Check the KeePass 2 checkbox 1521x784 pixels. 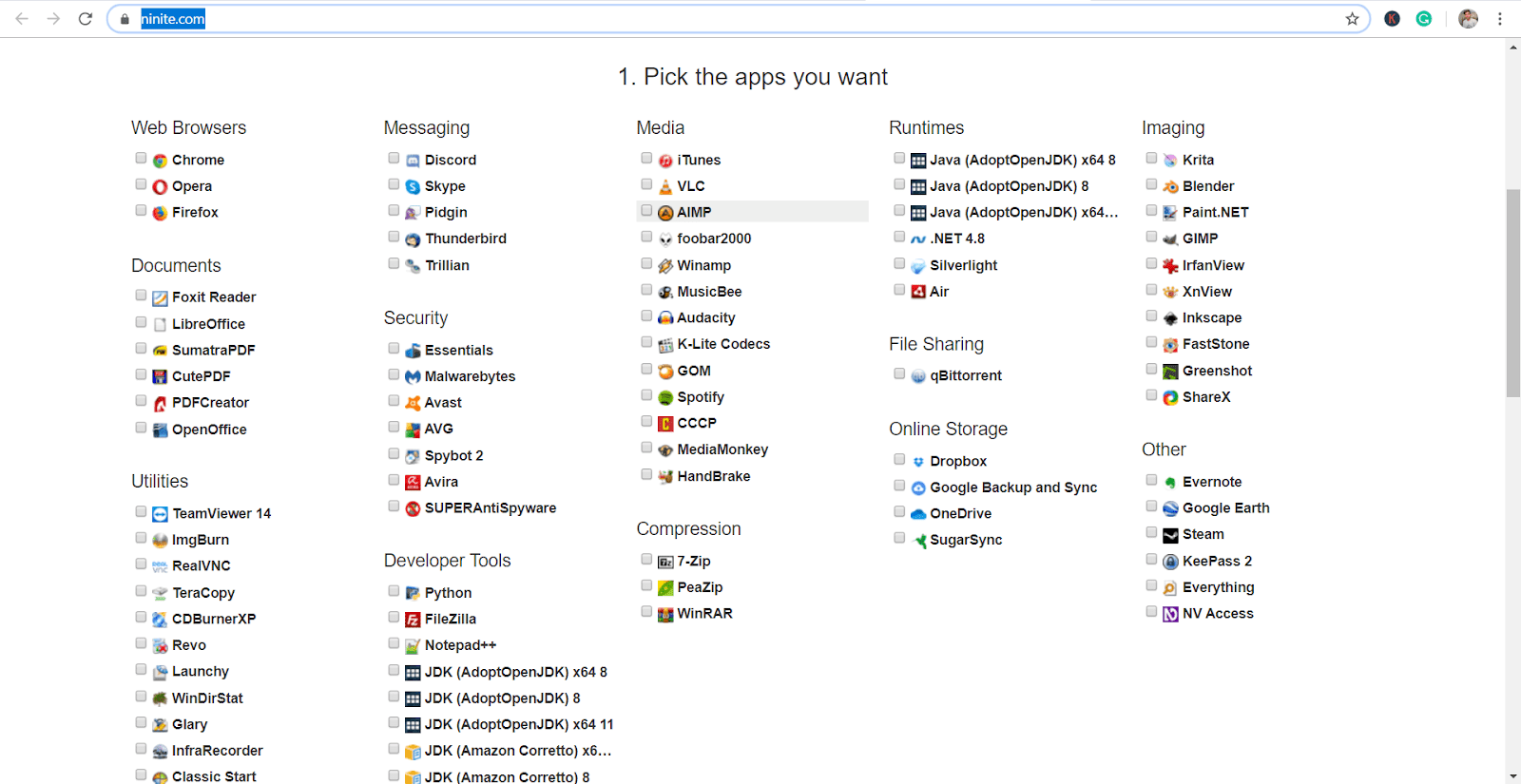(1151, 560)
